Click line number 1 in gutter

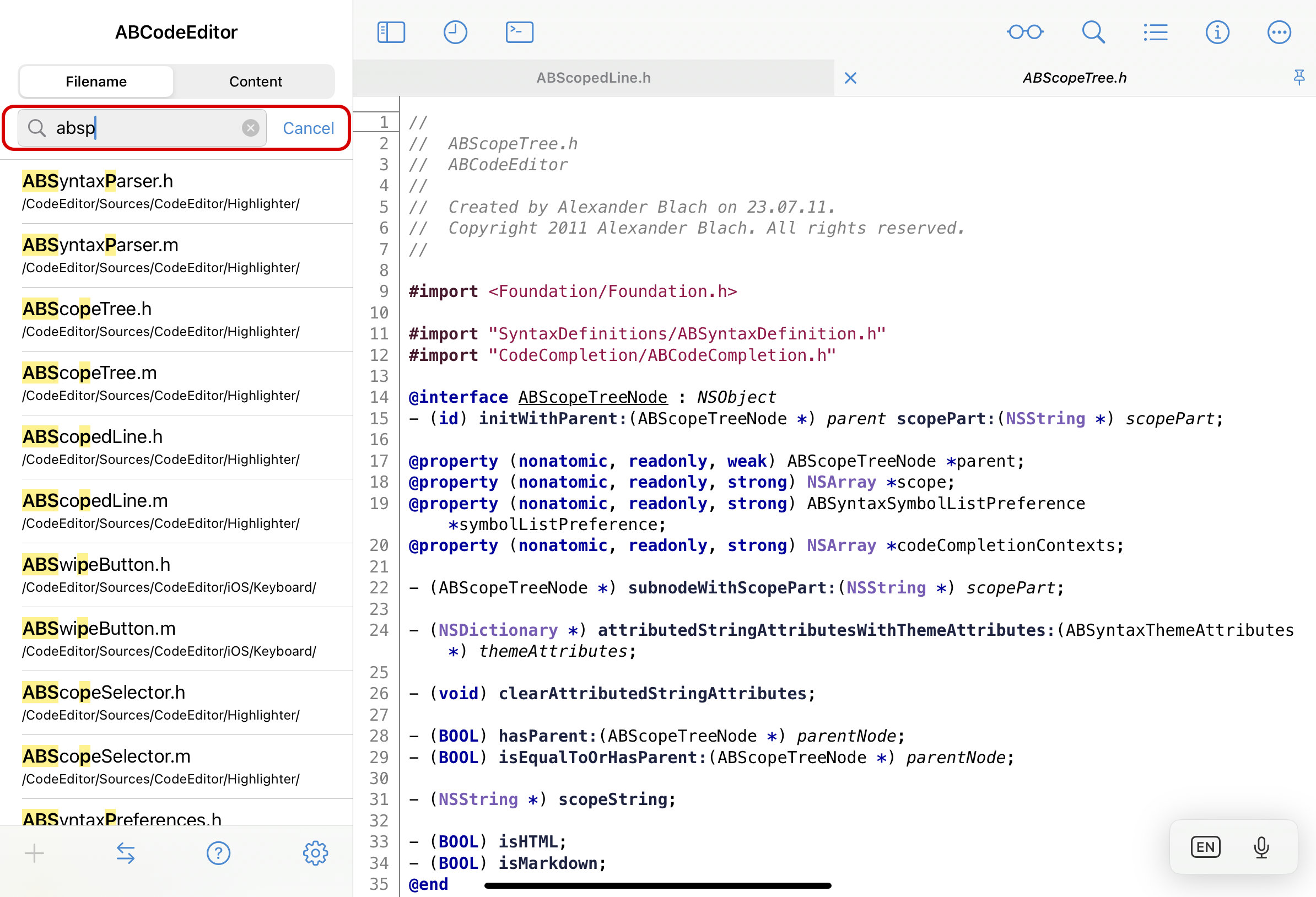[384, 122]
